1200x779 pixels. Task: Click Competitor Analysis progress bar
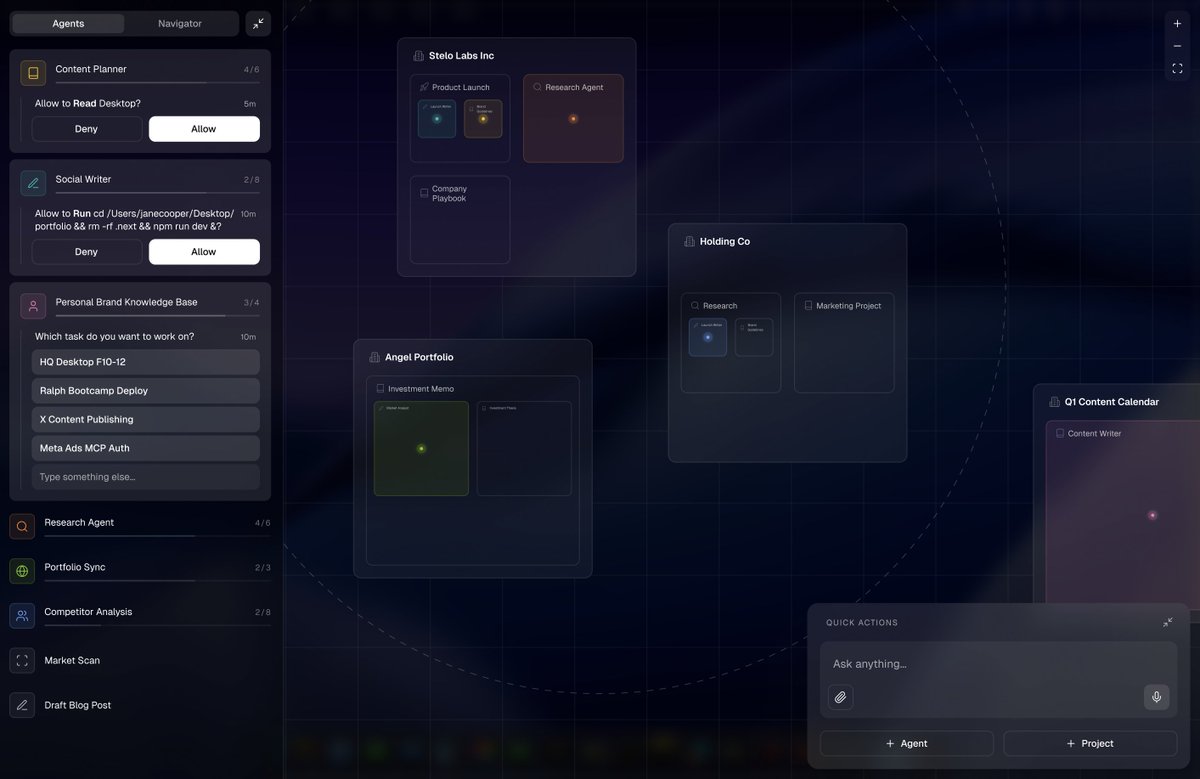click(x=157, y=625)
